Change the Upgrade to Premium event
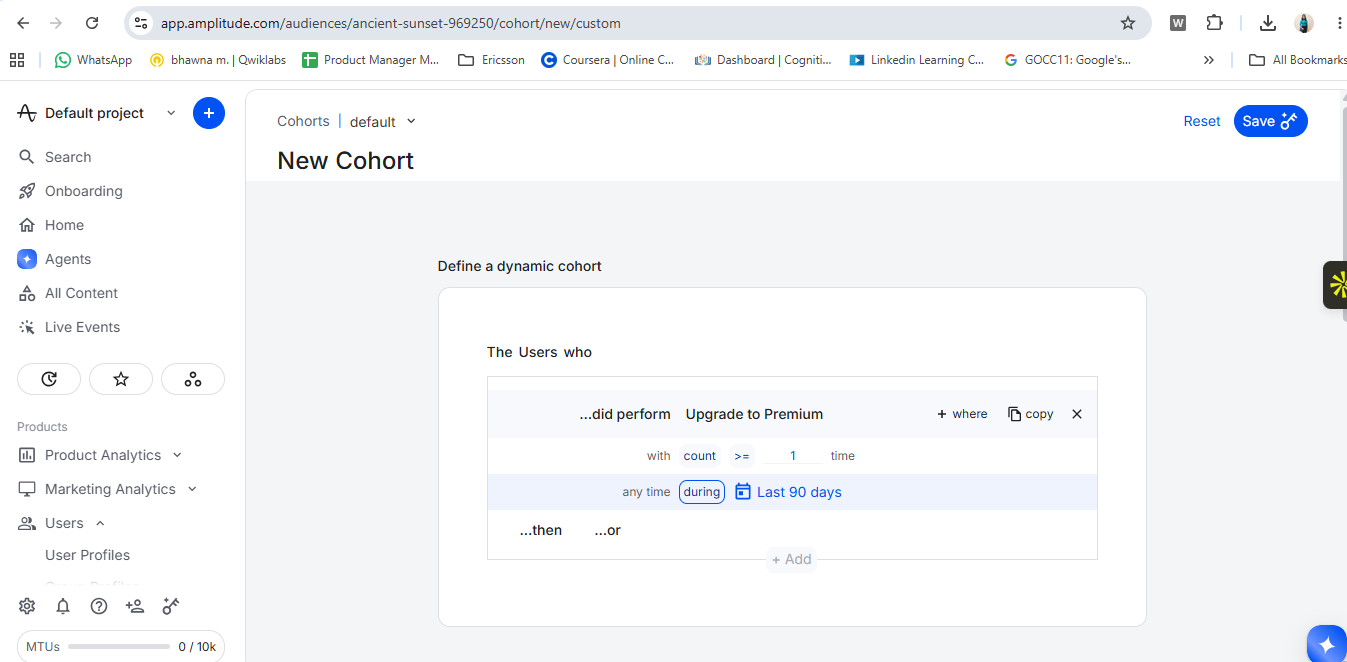This screenshot has width=1347, height=662. pyautogui.click(x=754, y=414)
